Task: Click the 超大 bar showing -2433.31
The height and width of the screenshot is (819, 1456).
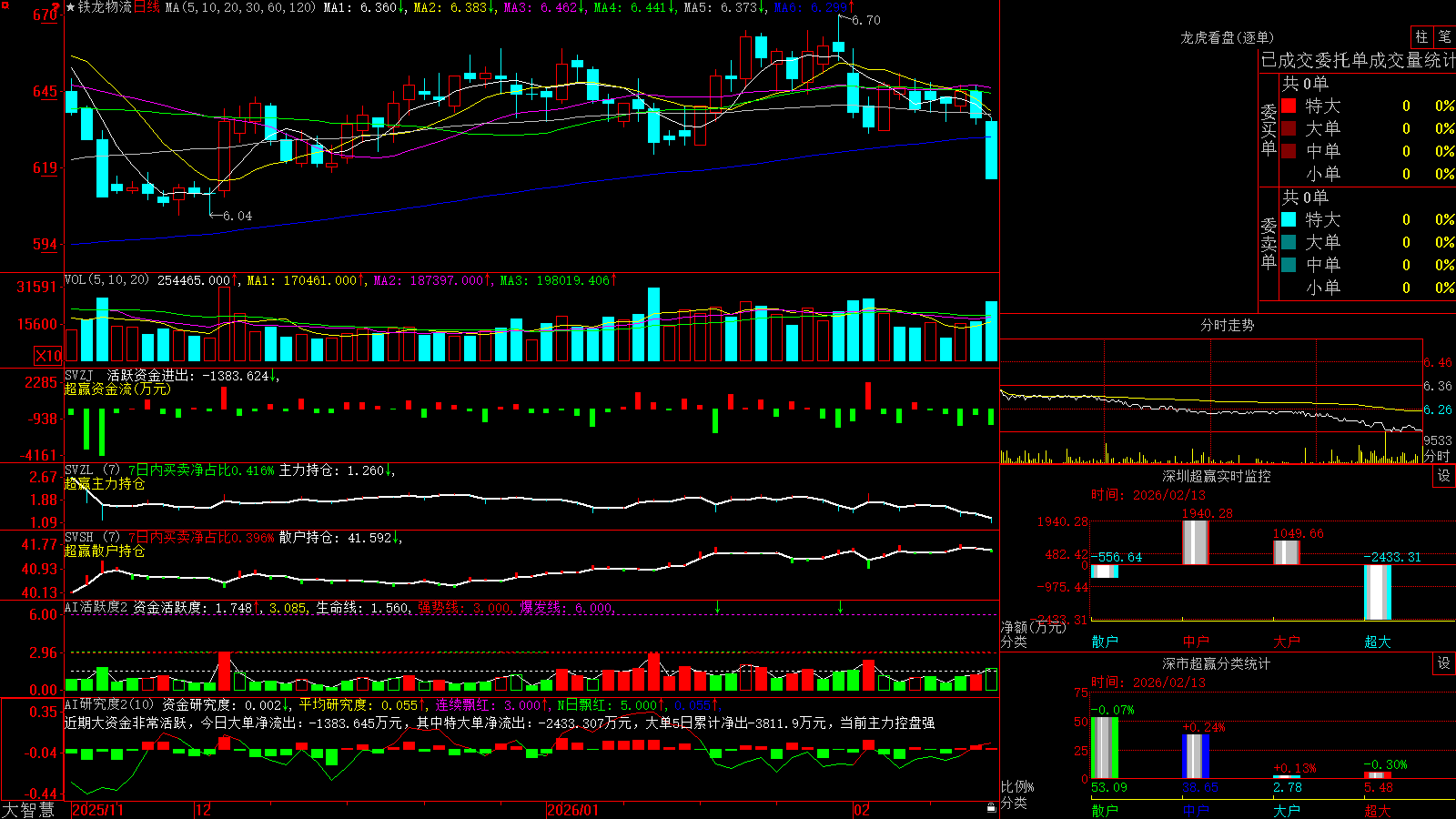Action: tap(1378, 592)
